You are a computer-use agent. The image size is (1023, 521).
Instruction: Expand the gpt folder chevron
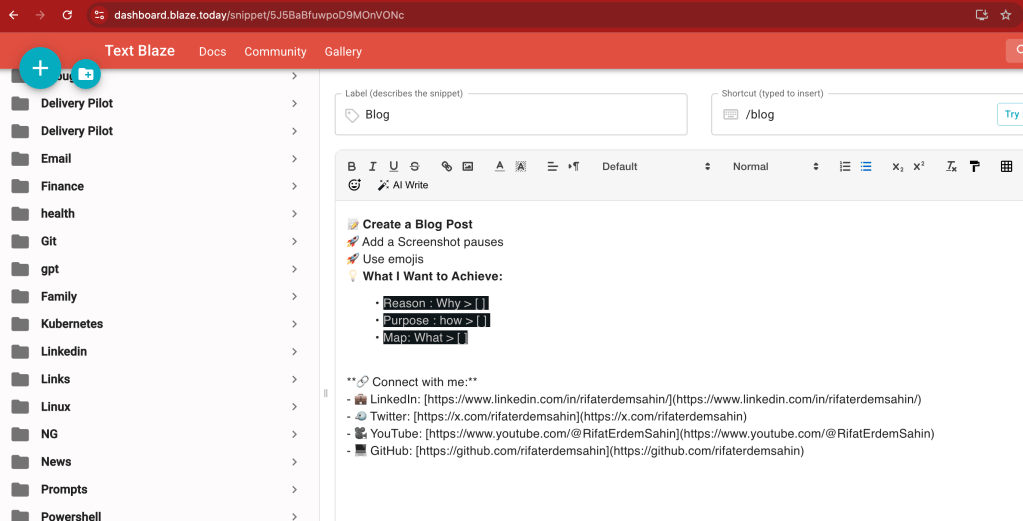[294, 269]
